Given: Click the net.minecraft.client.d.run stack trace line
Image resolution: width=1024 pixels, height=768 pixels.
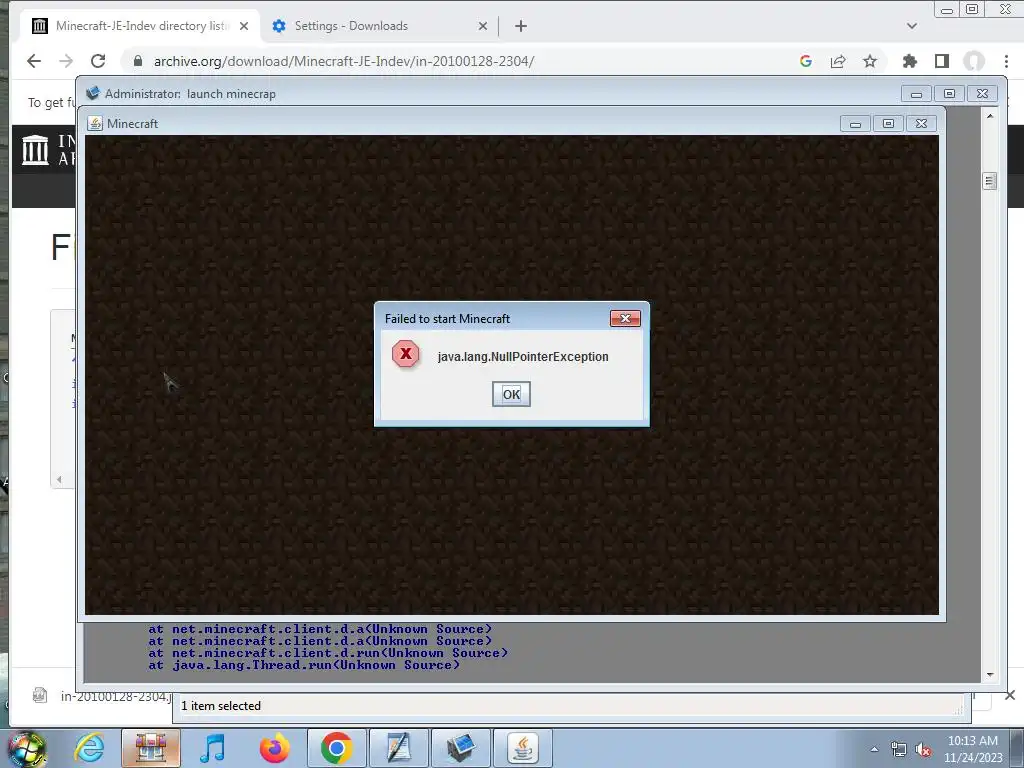Looking at the screenshot, I should [x=328, y=652].
